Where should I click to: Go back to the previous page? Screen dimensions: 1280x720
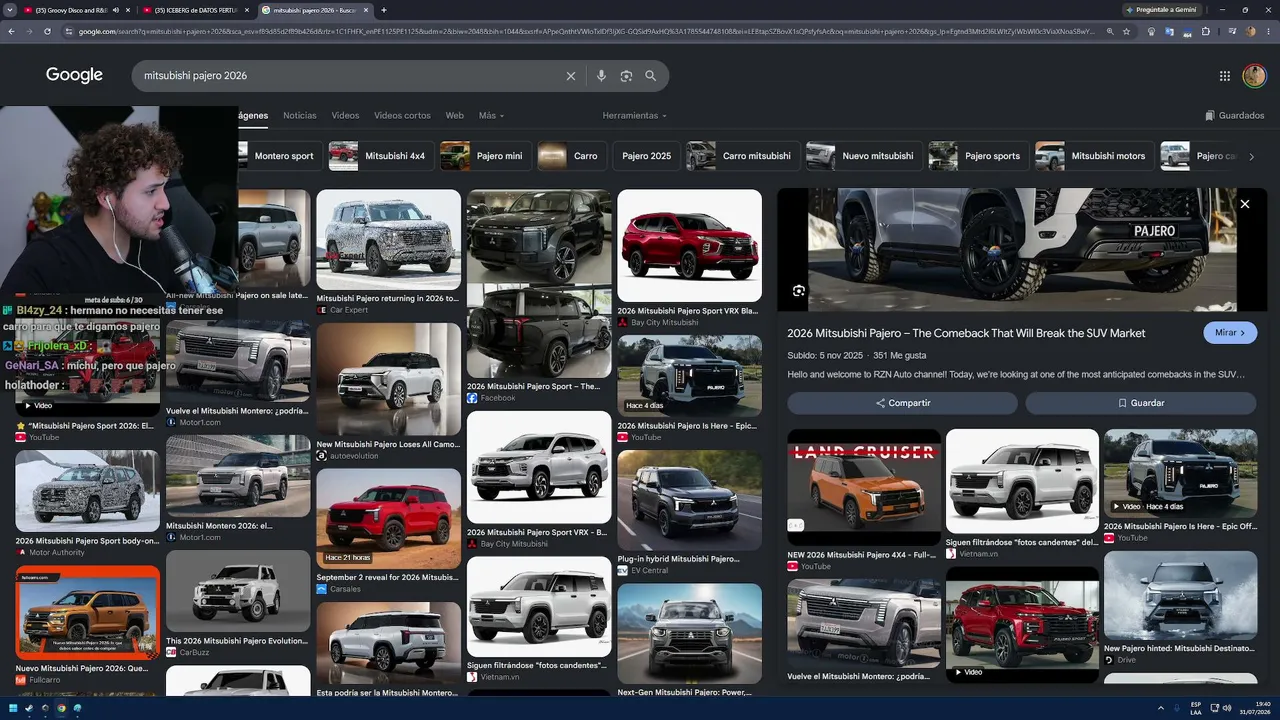[11, 31]
